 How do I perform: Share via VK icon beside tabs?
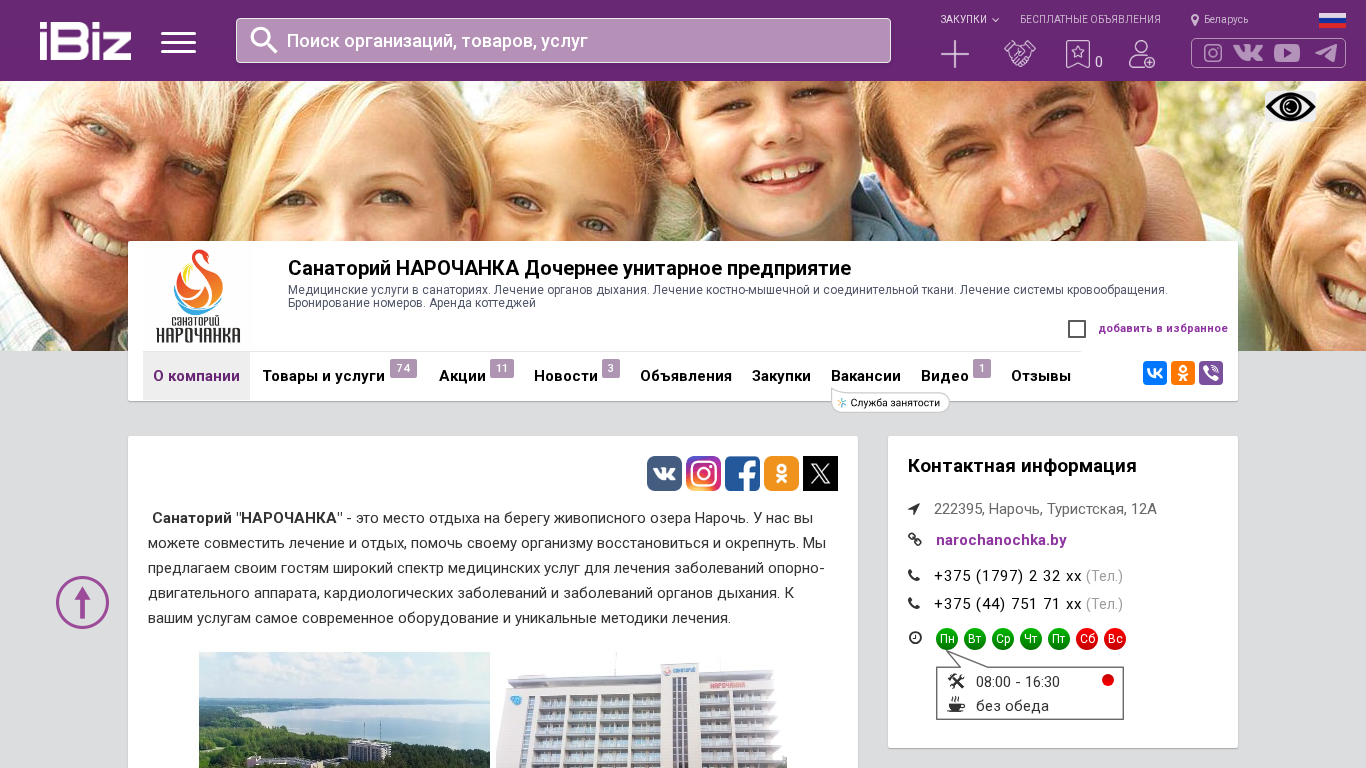coord(1155,373)
